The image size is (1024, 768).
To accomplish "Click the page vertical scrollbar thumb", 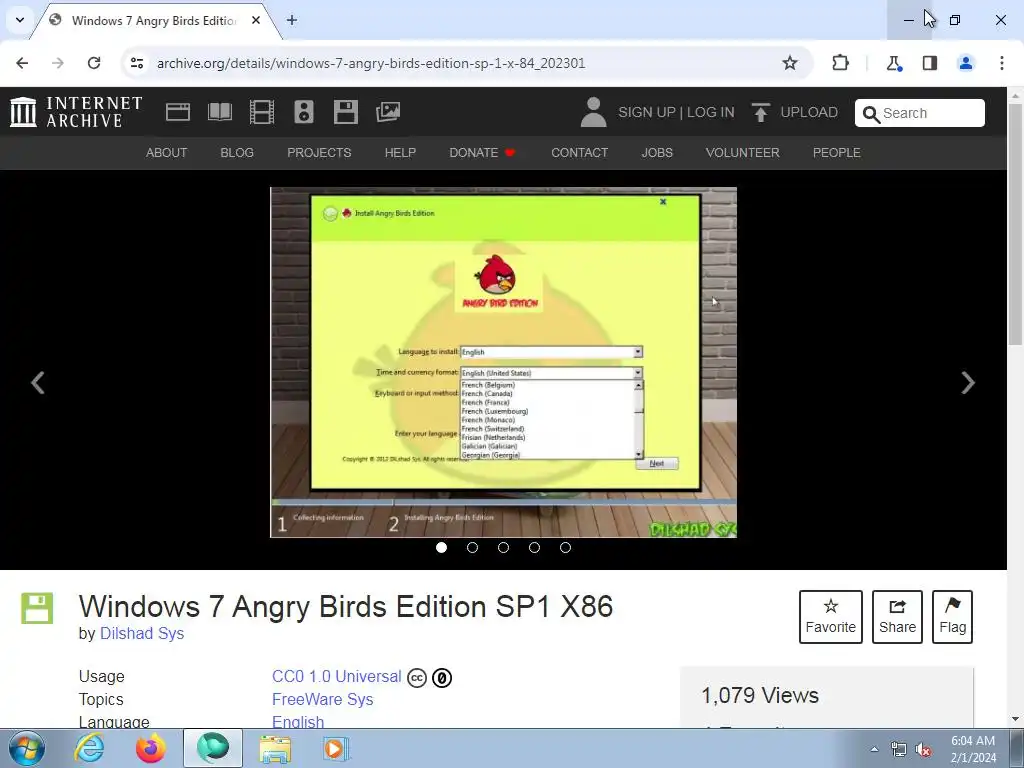I will (x=1016, y=222).
